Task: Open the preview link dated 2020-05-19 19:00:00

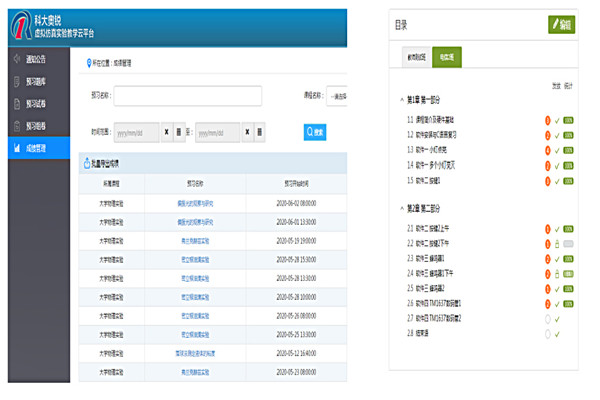Action: tap(195, 241)
